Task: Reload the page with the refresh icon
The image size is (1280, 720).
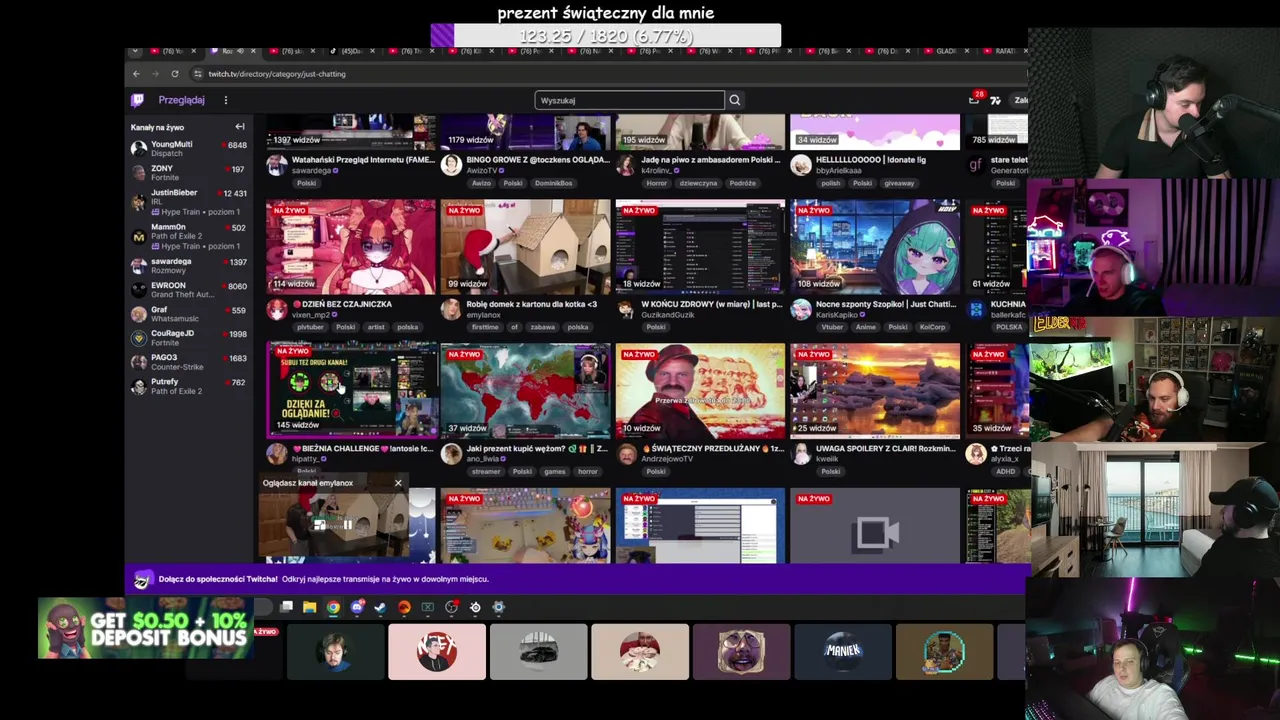Action: pyautogui.click(x=175, y=74)
